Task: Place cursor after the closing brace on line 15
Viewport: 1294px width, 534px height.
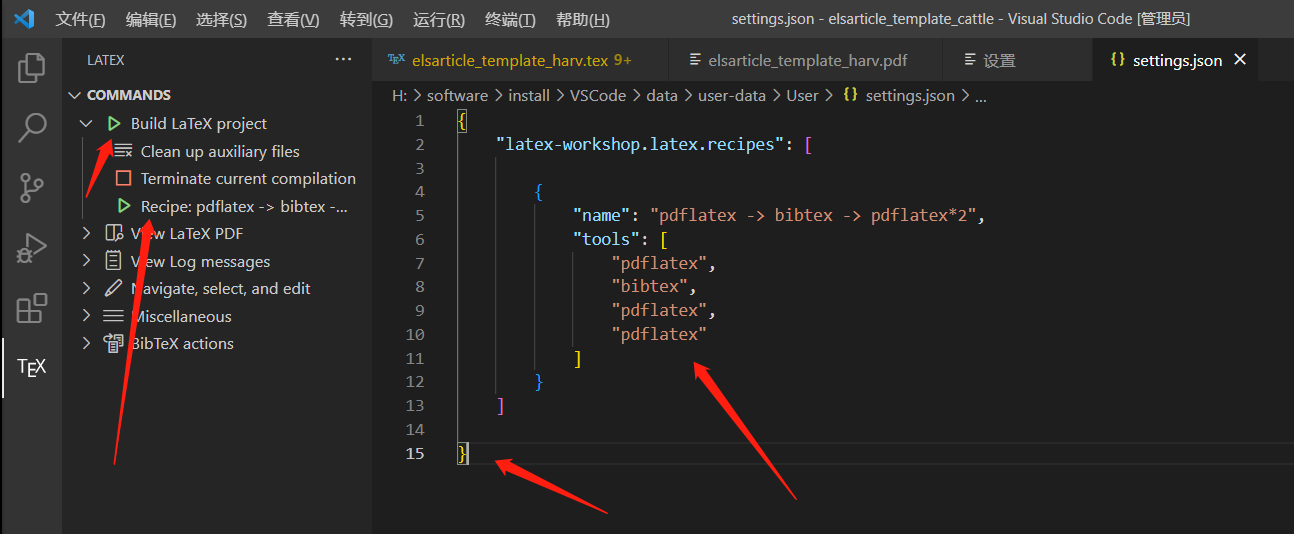Action: [468, 454]
